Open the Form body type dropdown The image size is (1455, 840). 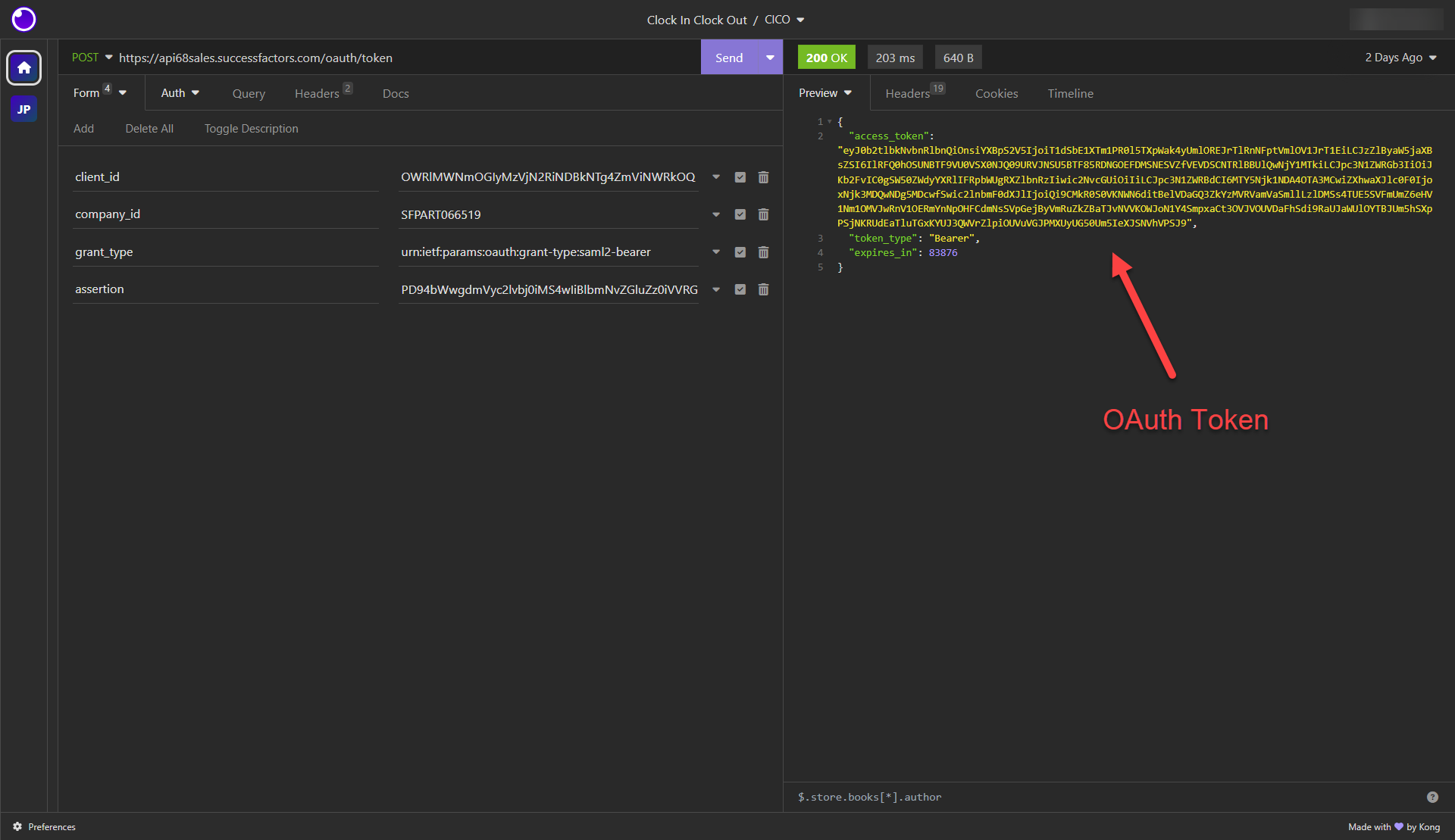tap(100, 93)
